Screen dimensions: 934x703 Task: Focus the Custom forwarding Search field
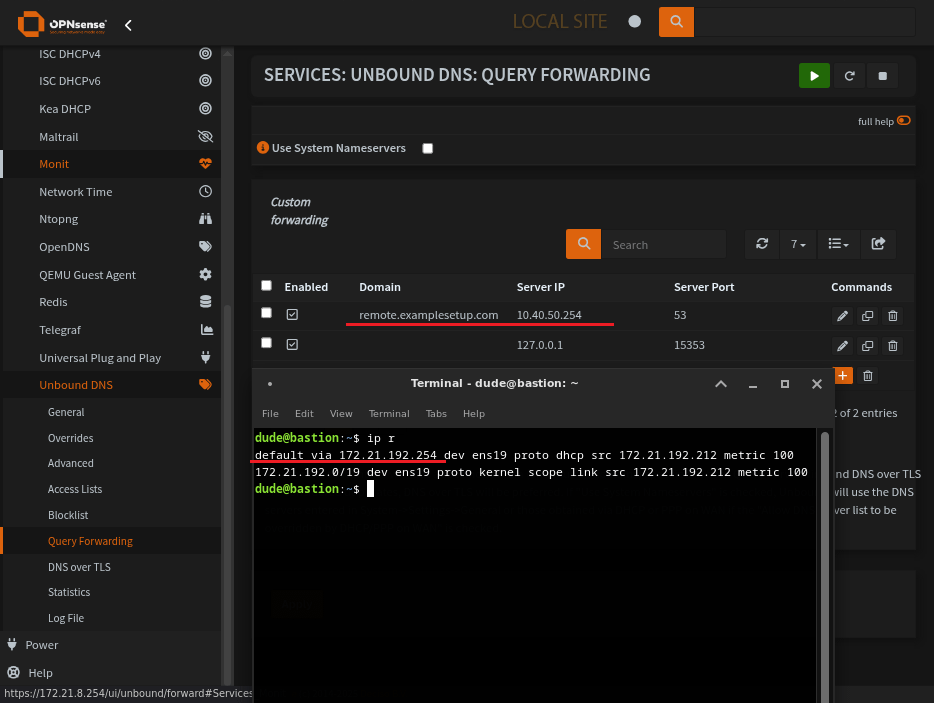pos(664,244)
